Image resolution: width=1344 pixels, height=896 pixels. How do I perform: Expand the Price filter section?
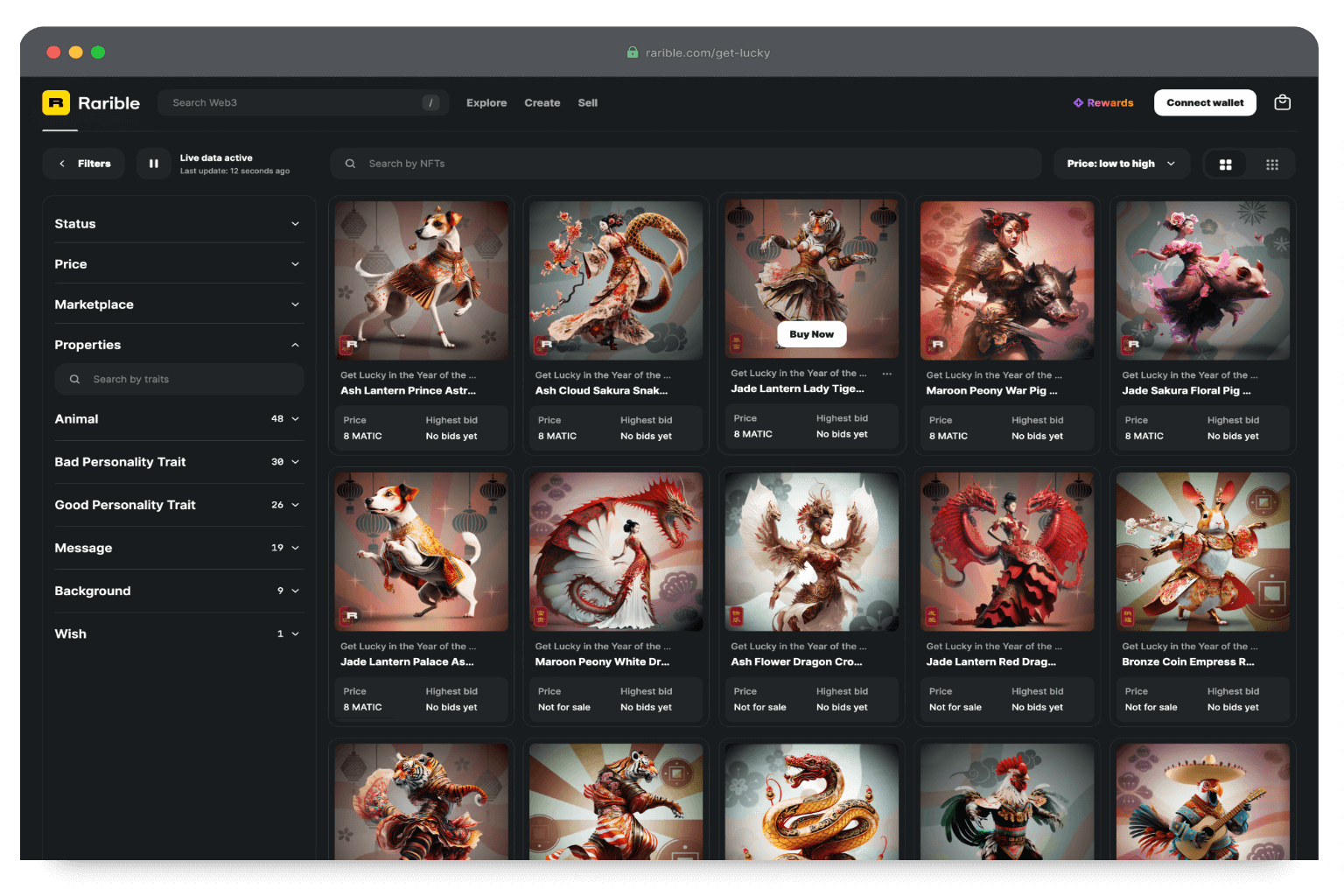point(178,264)
